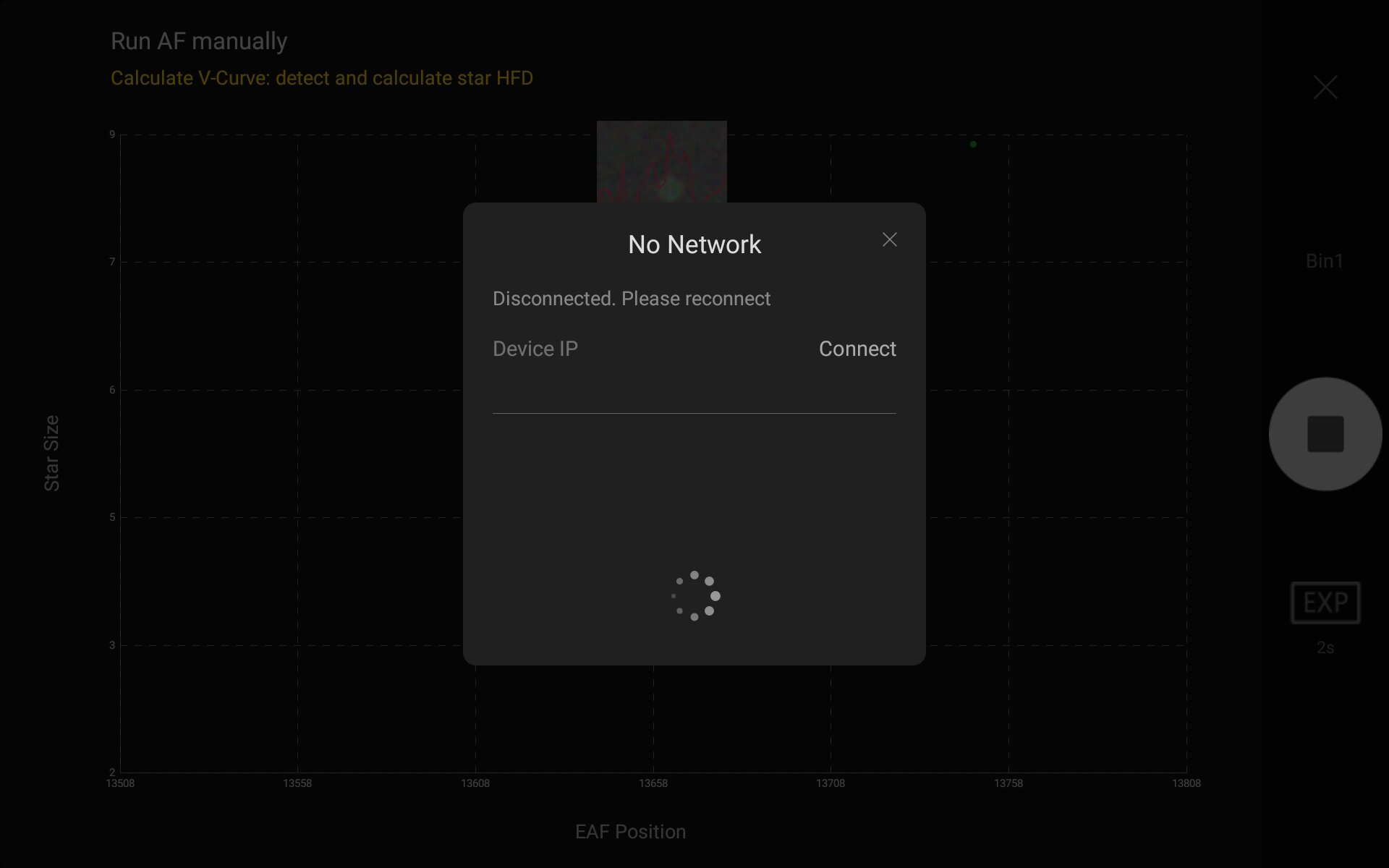This screenshot has width=1389, height=868.
Task: Click the 13808 x-axis tick label
Action: click(1186, 783)
